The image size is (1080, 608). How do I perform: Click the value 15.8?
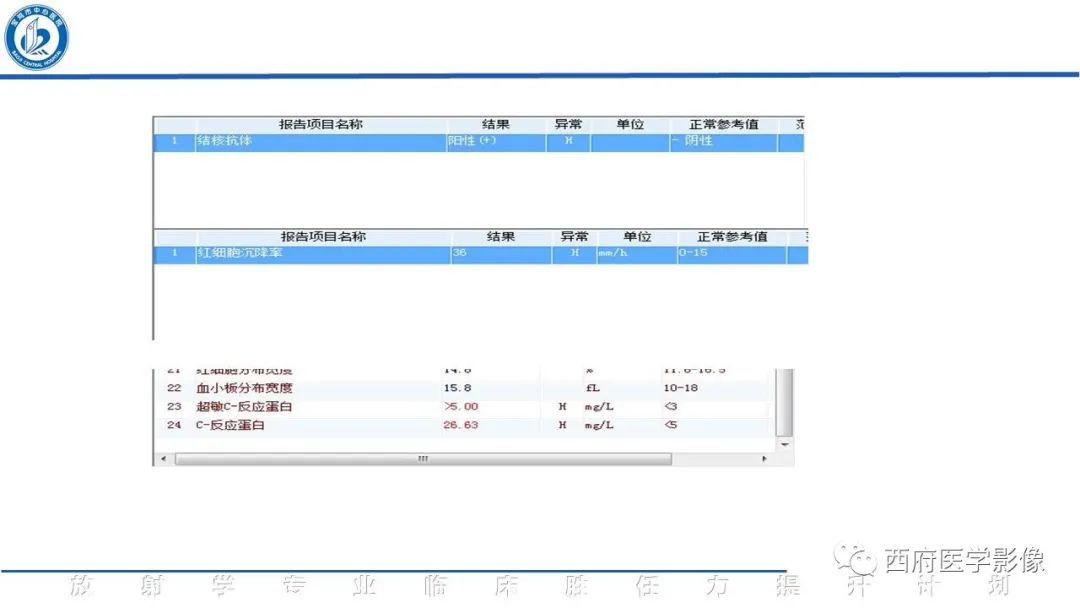tap(457, 388)
